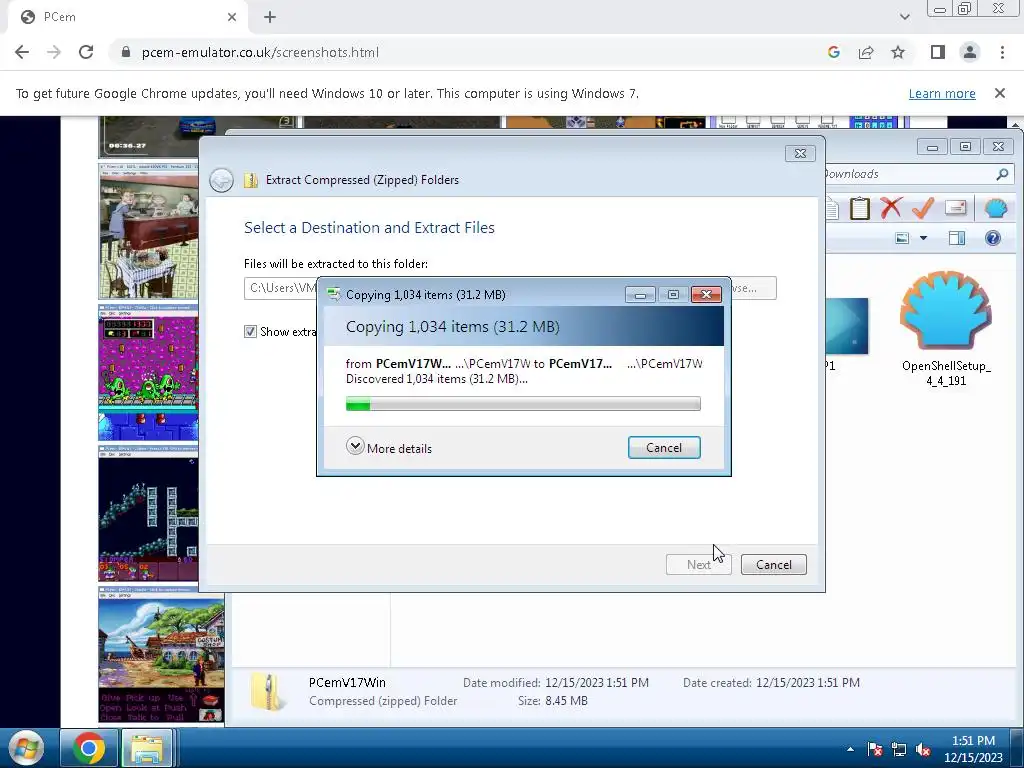Click the PCemV17Win zipped folder icon in details pane
The width and height of the screenshot is (1024, 768).
pos(267,692)
